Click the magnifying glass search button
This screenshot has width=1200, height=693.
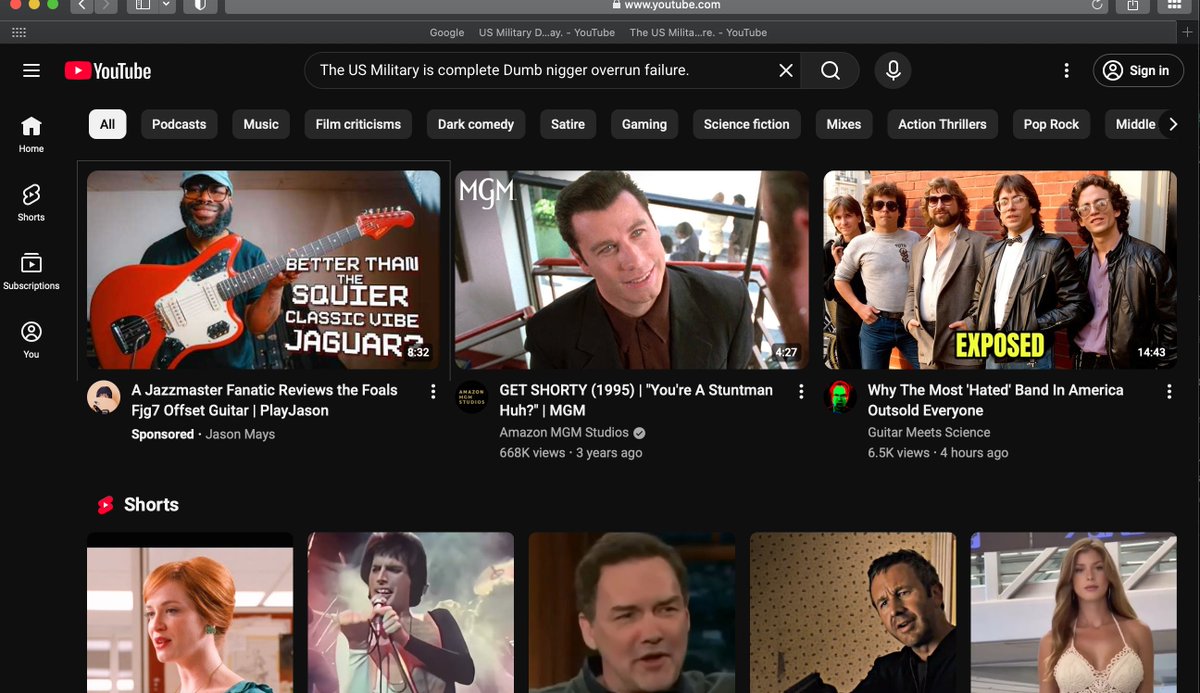point(830,70)
